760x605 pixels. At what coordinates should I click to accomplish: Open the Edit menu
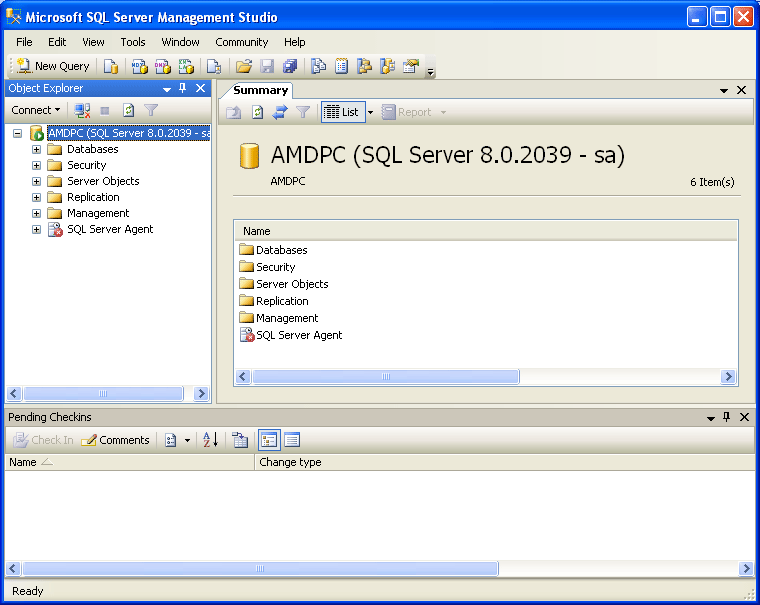[57, 42]
